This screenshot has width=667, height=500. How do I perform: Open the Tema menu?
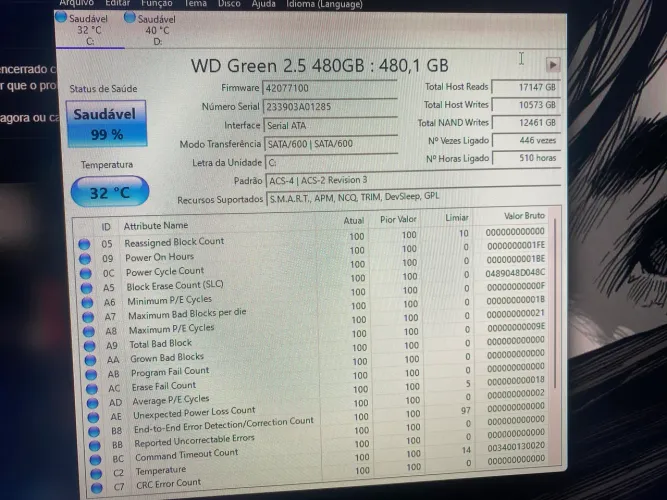point(195,4)
